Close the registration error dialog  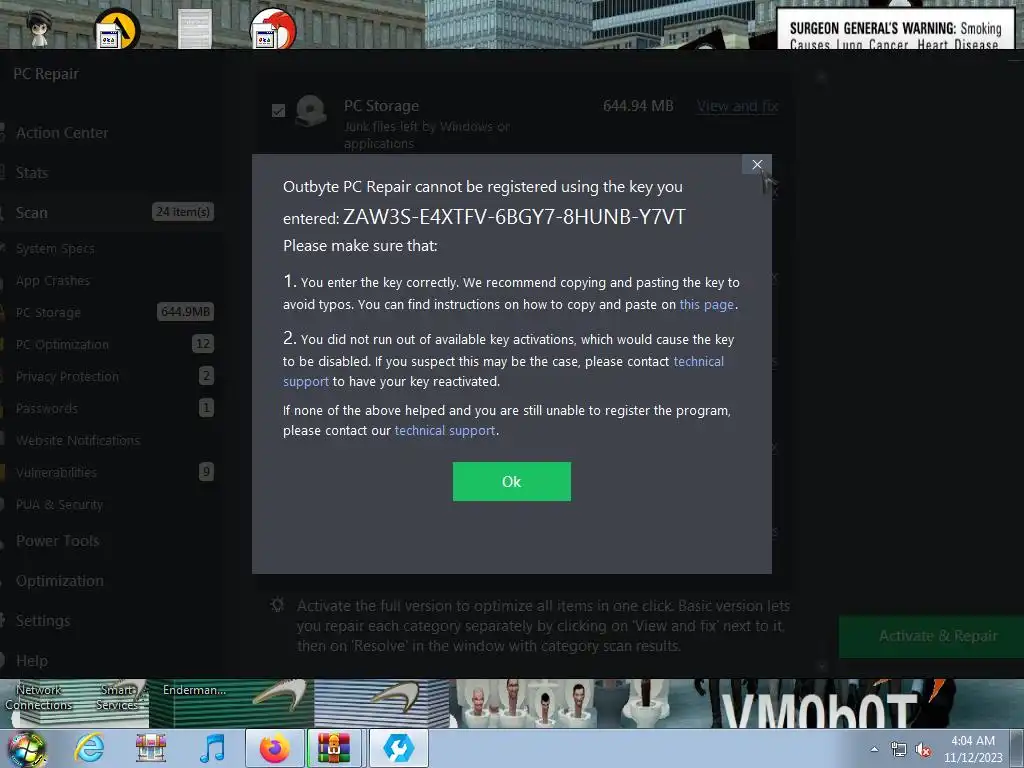(757, 165)
